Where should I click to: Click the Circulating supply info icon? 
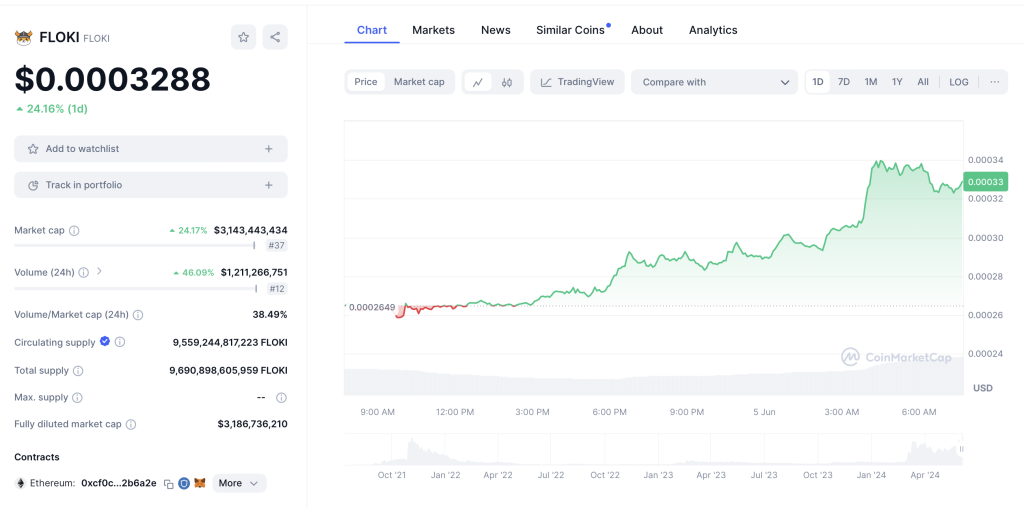pyautogui.click(x=120, y=342)
